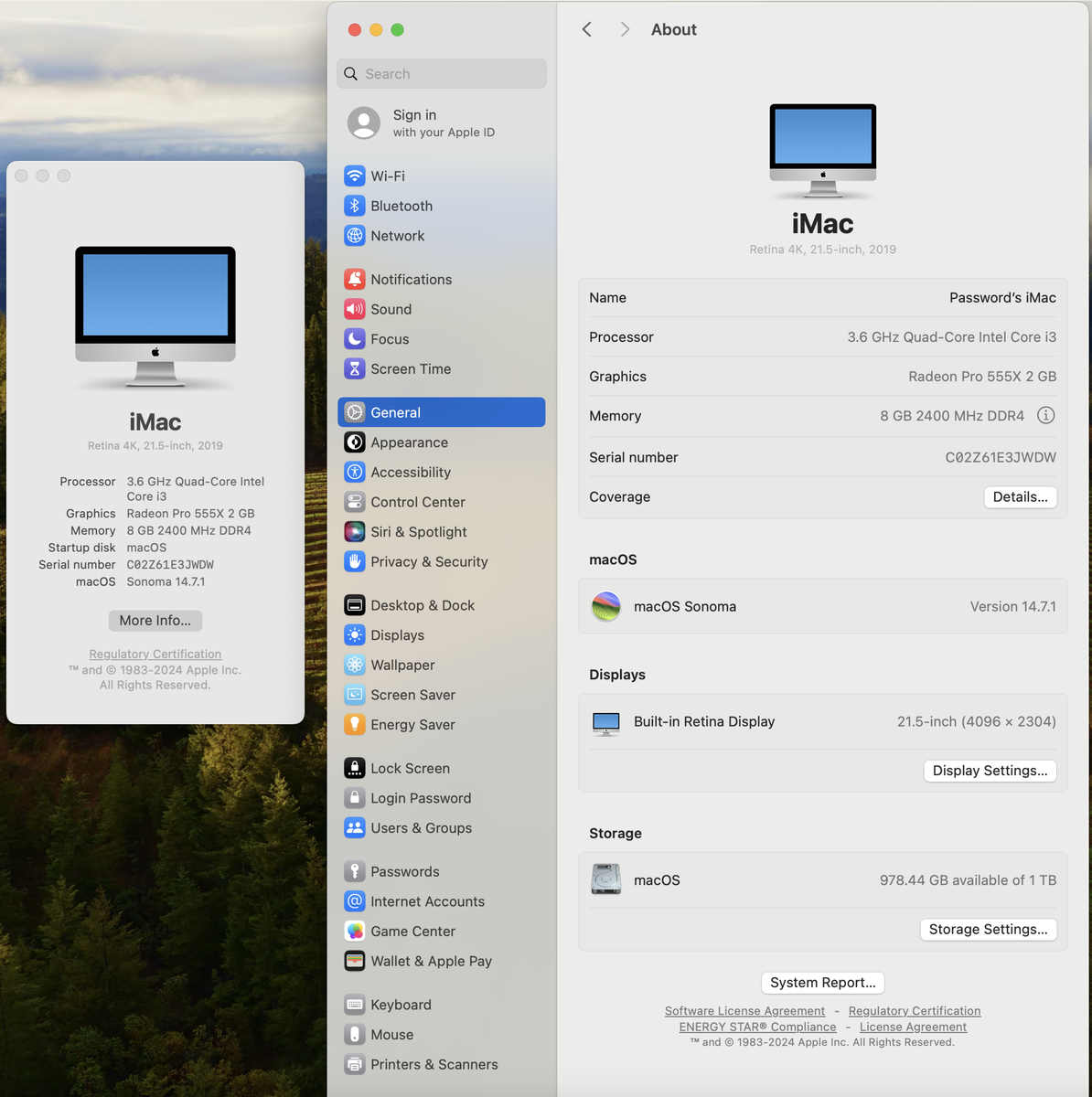The image size is (1092, 1097).
Task: Click the General gear icon
Action: pyautogui.click(x=355, y=412)
